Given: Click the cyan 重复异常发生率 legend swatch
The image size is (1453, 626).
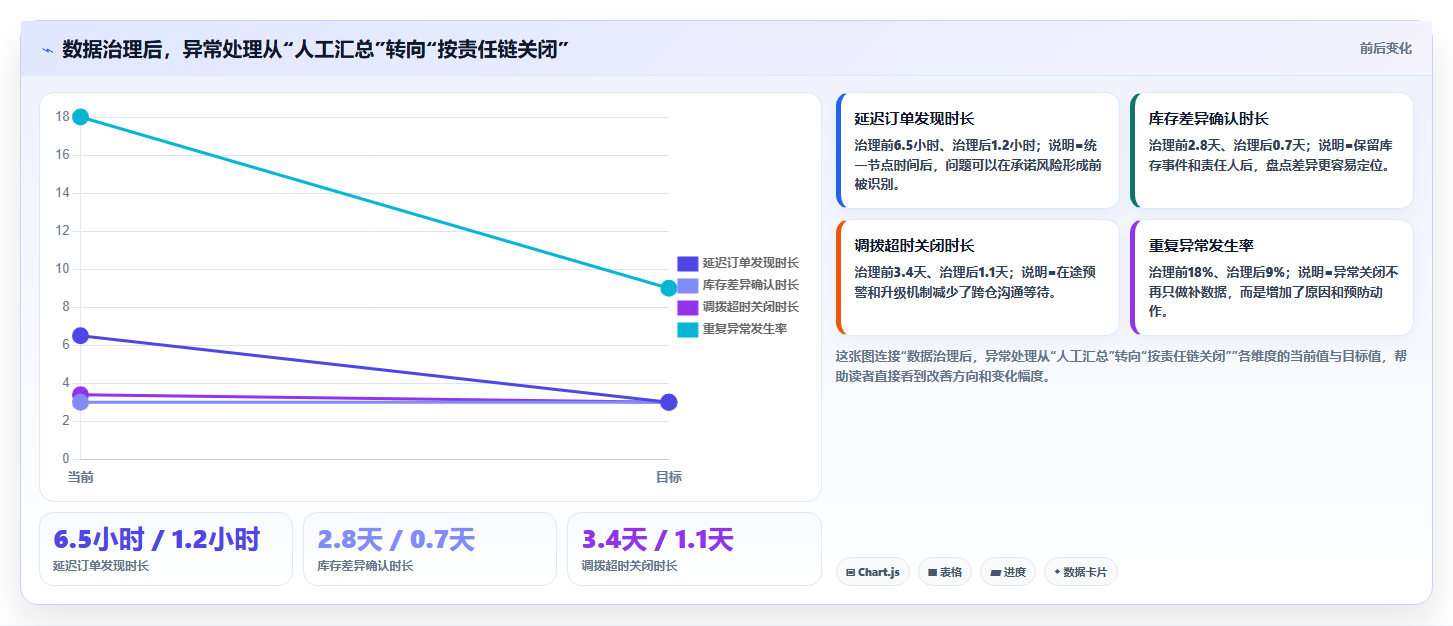Looking at the screenshot, I should pyautogui.click(x=687, y=329).
